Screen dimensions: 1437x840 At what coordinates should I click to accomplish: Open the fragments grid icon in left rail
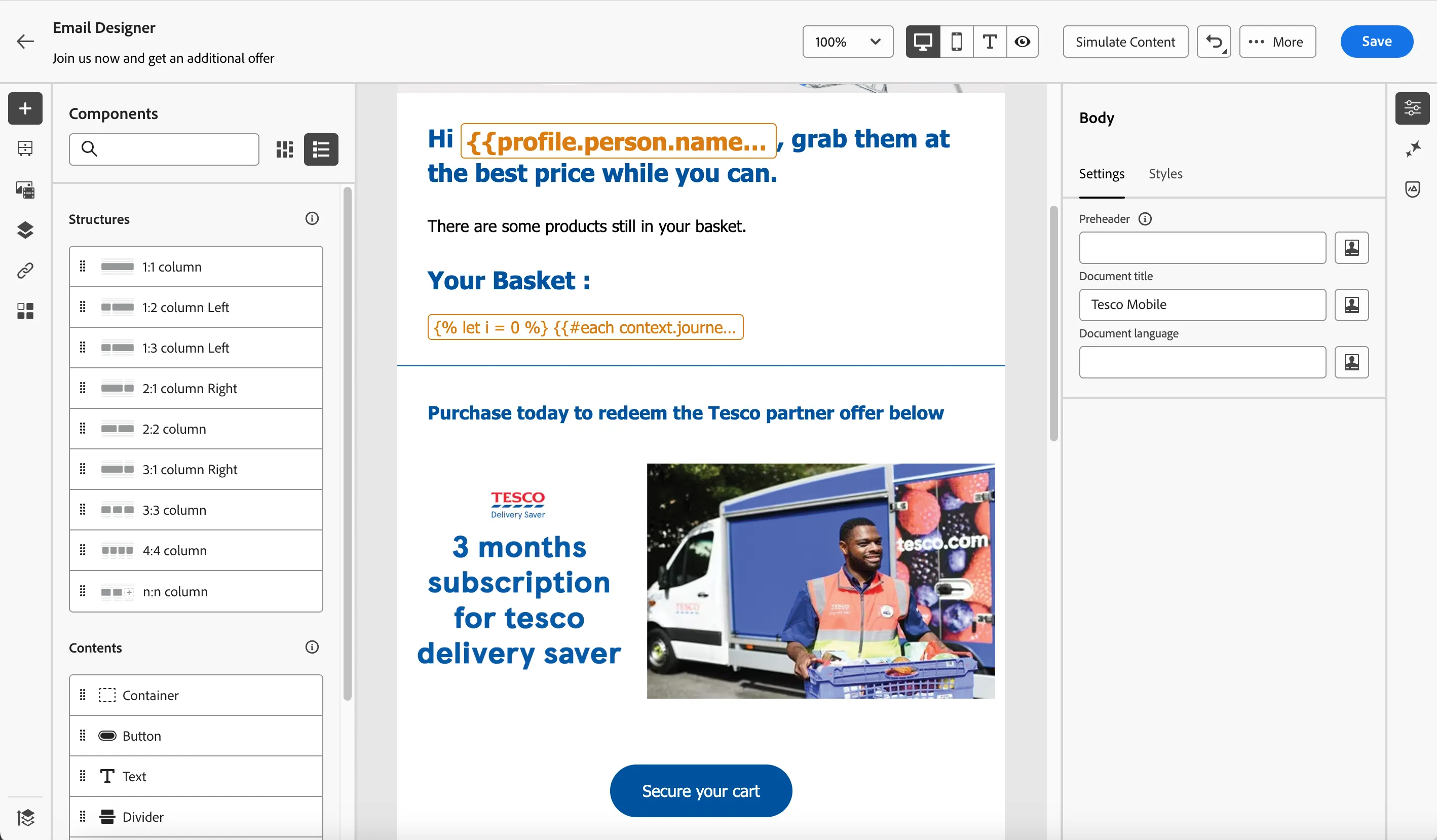[25, 311]
